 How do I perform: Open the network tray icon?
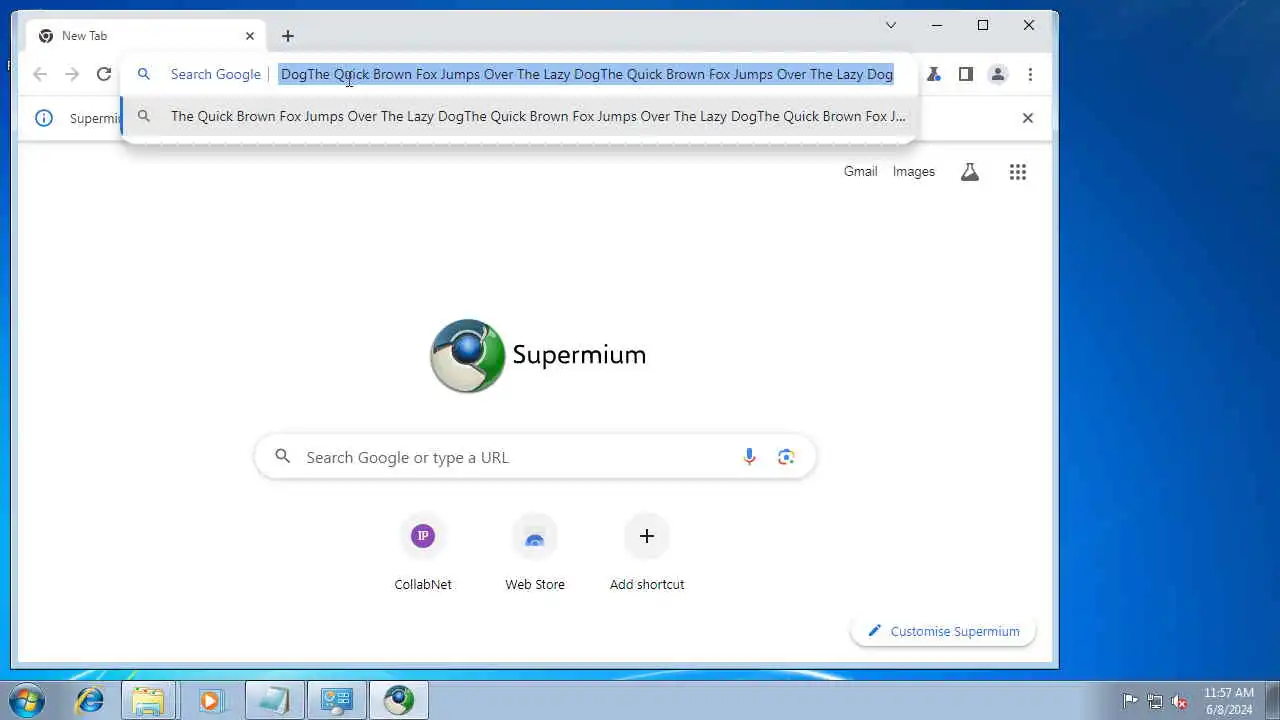(1155, 701)
